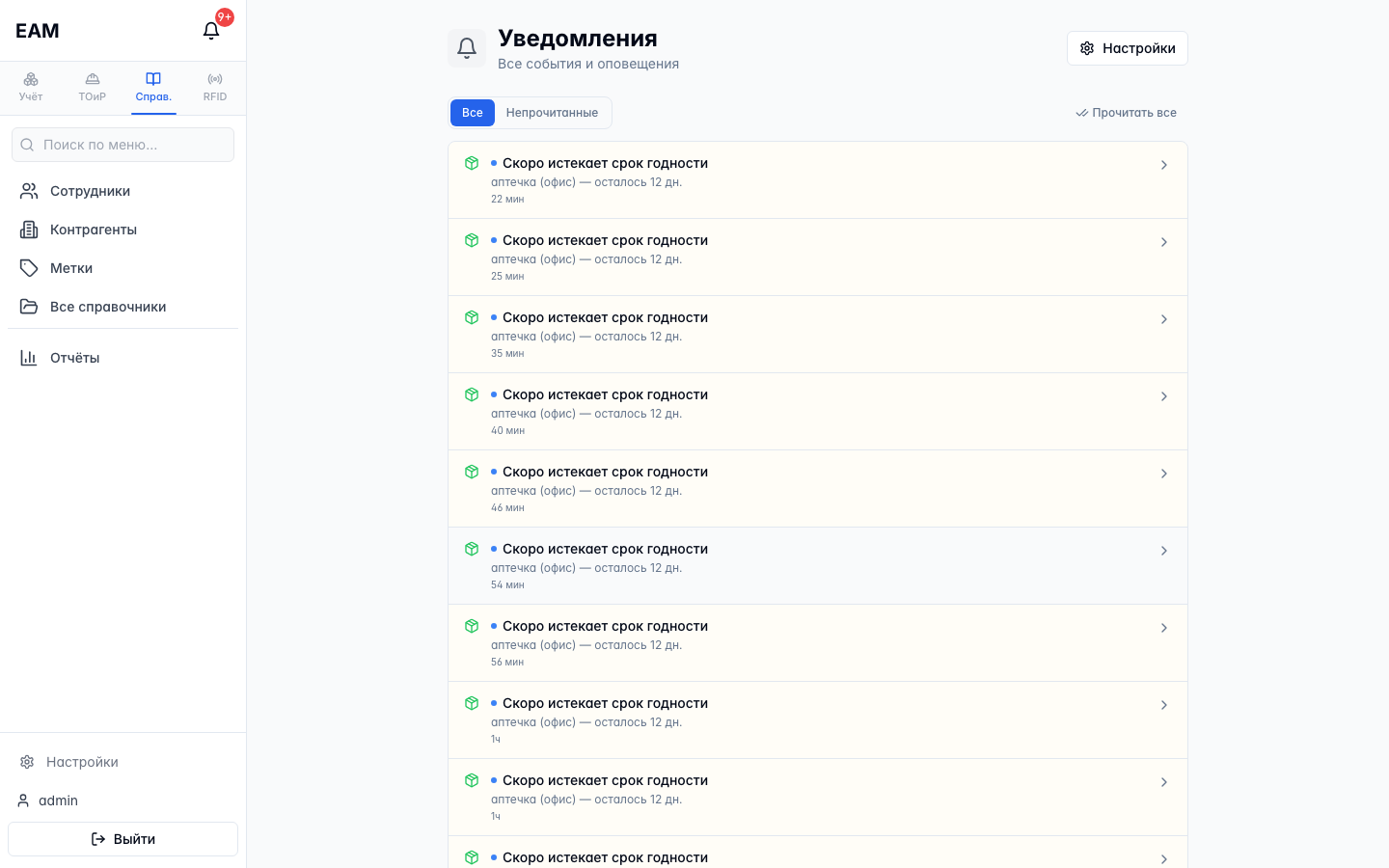The image size is (1389, 868).
Task: Select the Справ. sidebar tab
Action: (153, 87)
